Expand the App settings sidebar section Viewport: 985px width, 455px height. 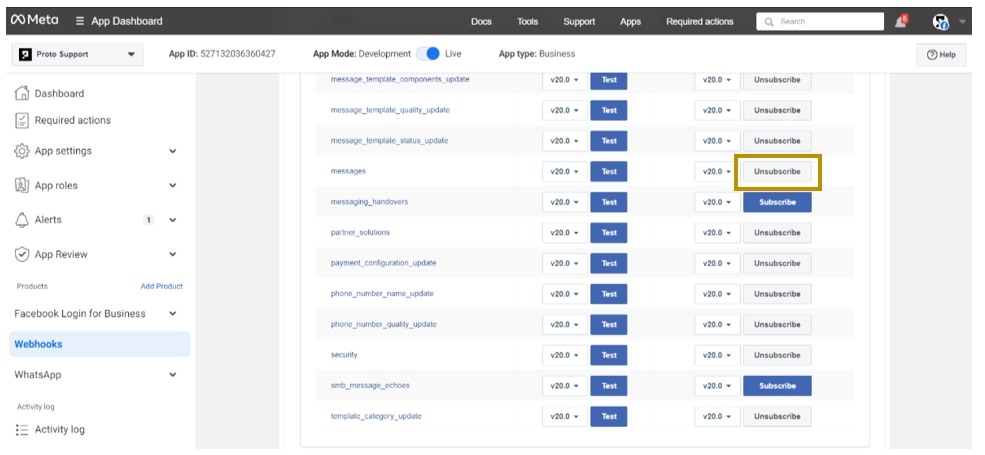tap(172, 151)
